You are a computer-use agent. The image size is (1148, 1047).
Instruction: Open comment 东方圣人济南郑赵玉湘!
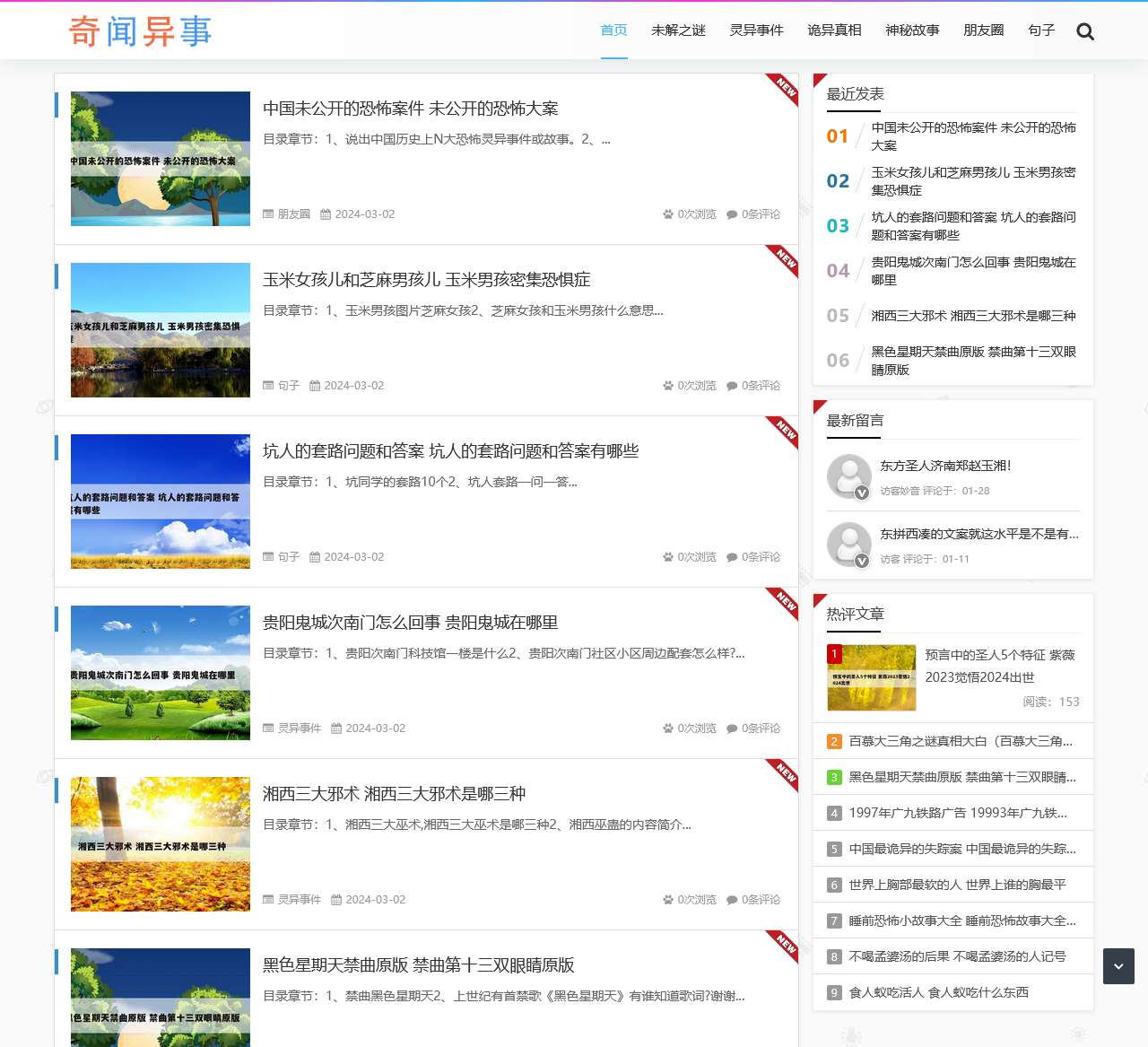[945, 466]
